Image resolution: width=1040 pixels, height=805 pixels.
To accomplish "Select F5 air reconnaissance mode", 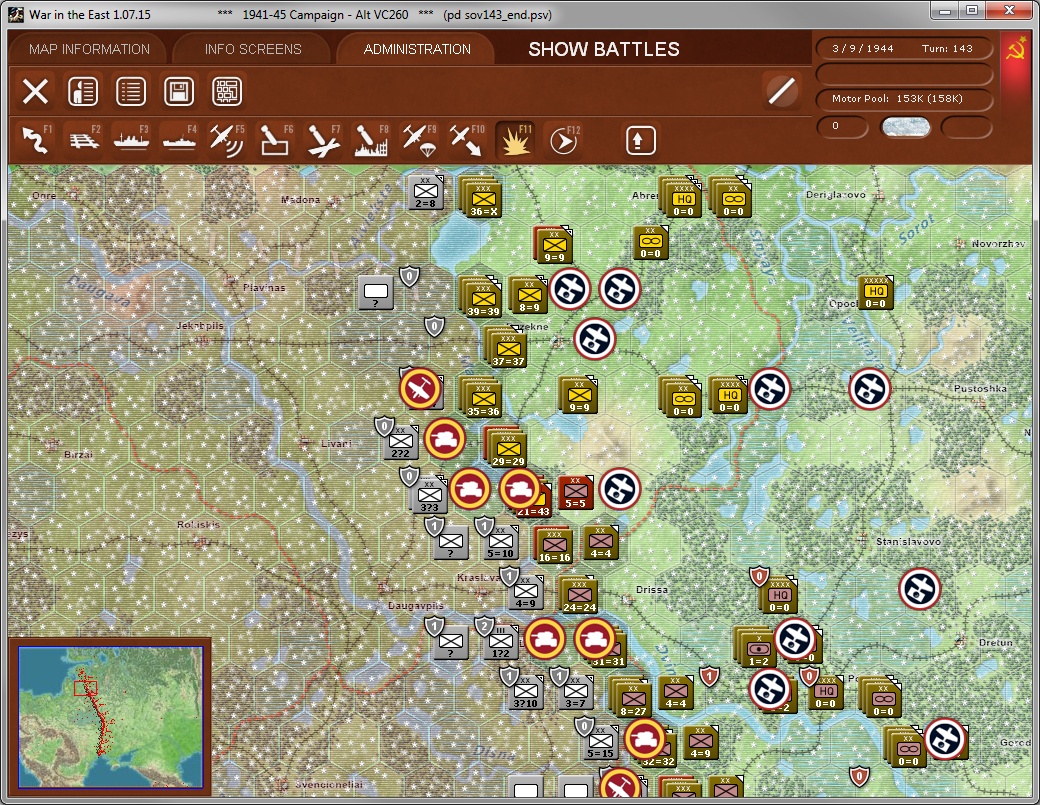I will (227, 139).
